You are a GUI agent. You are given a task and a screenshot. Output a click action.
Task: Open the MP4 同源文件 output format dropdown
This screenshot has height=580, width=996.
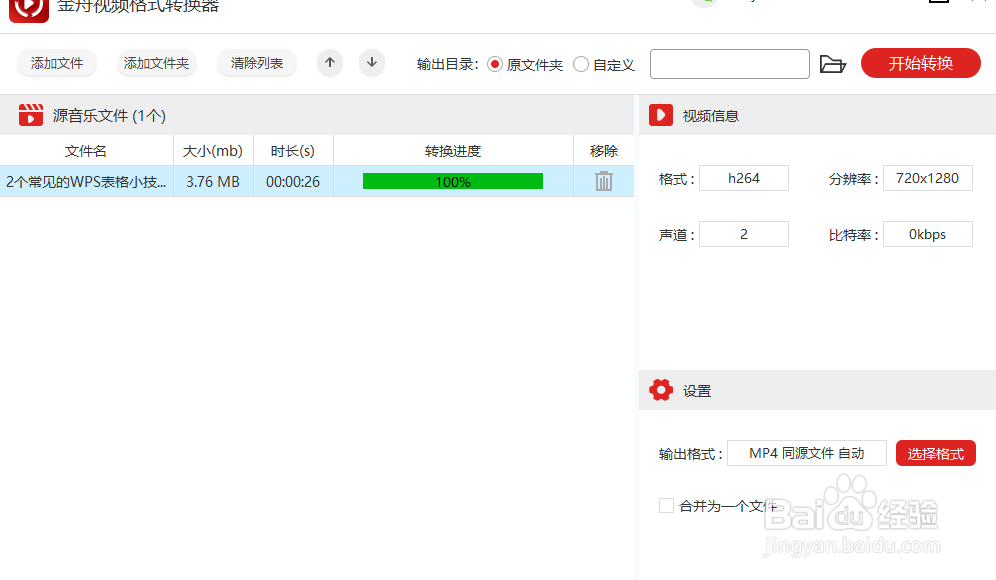tap(806, 452)
